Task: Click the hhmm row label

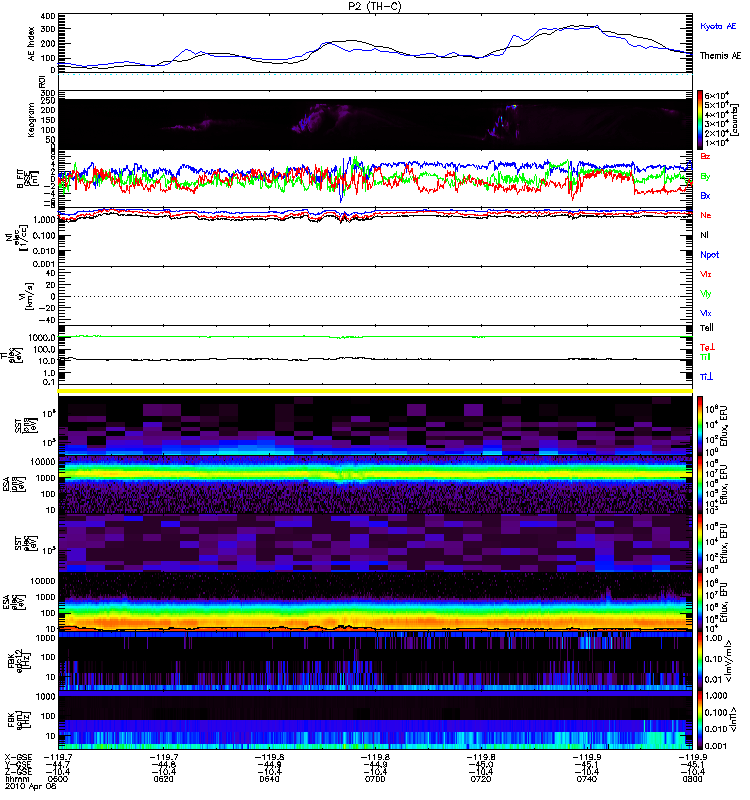Action: click(x=15, y=779)
